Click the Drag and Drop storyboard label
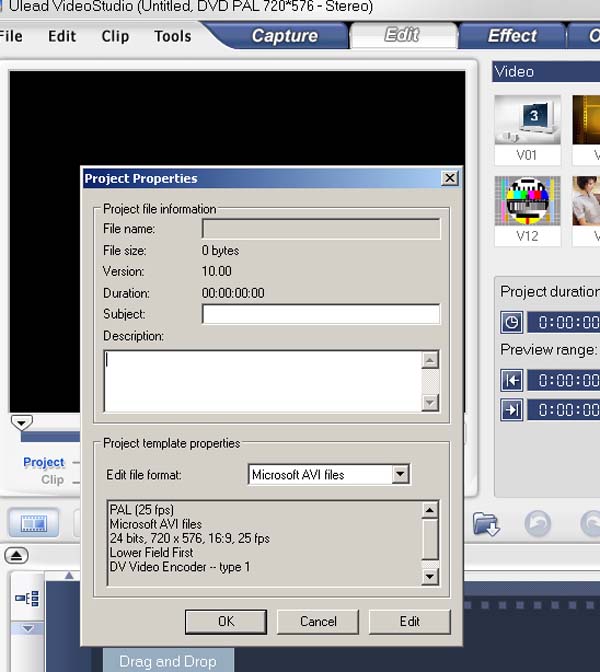The height and width of the screenshot is (672, 600). (x=168, y=661)
